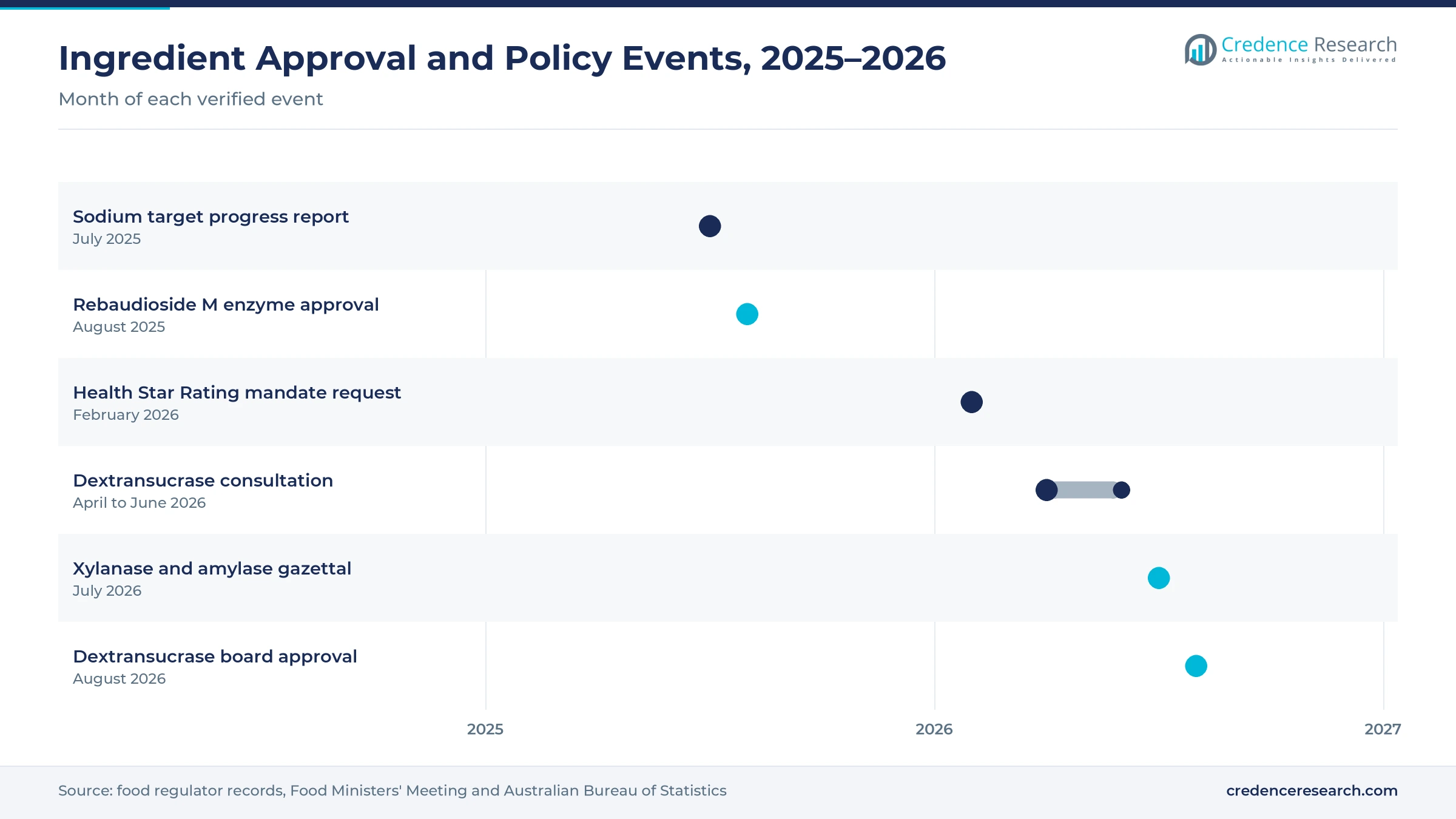Click the 'Rebaudioside M enzyme approval' label
Screen dimensions: 1456x819
pyautogui.click(x=226, y=305)
